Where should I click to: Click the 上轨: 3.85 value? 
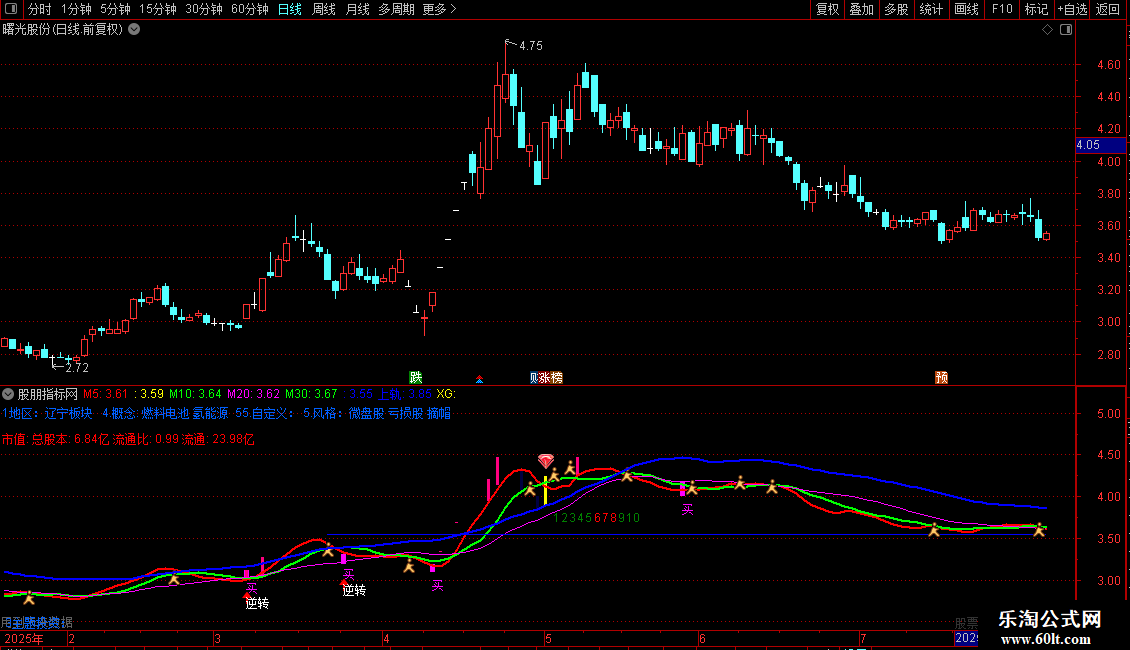[405, 394]
